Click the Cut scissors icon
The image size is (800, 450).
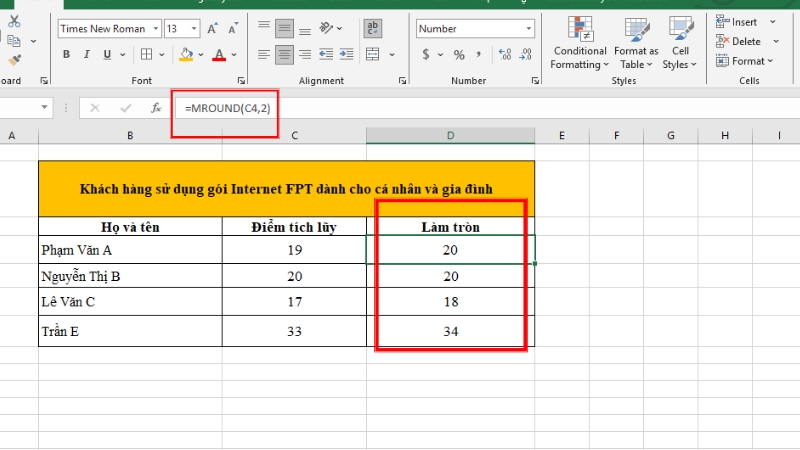[14, 21]
